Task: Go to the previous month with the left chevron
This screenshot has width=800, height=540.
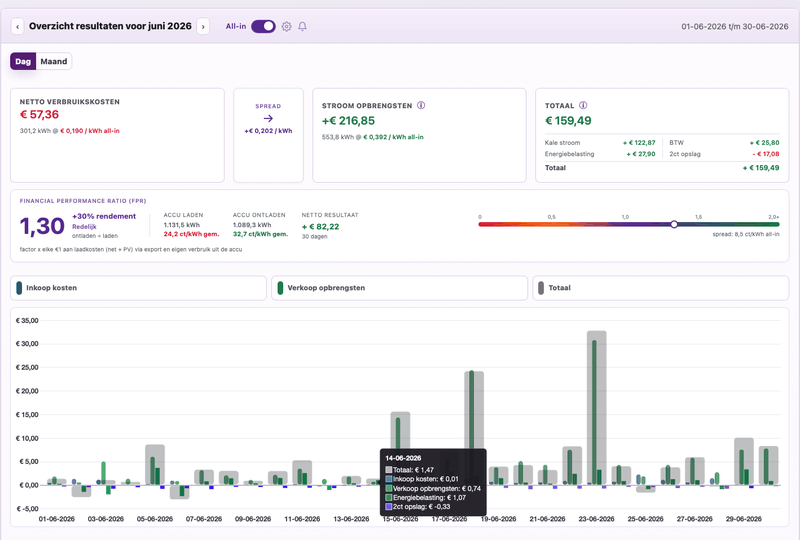Action: click(17, 27)
